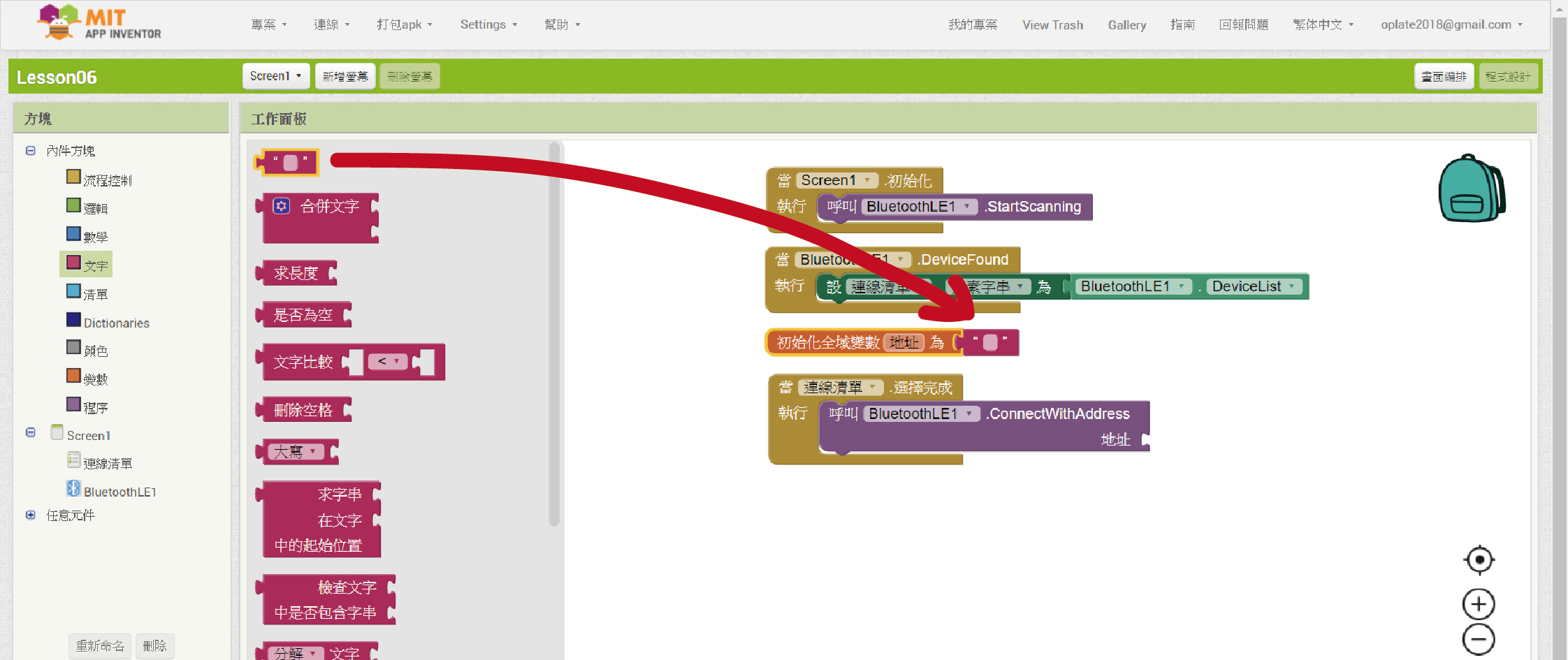Collapse the Screen1 tree node
The width and height of the screenshot is (1568, 660).
pos(31,433)
